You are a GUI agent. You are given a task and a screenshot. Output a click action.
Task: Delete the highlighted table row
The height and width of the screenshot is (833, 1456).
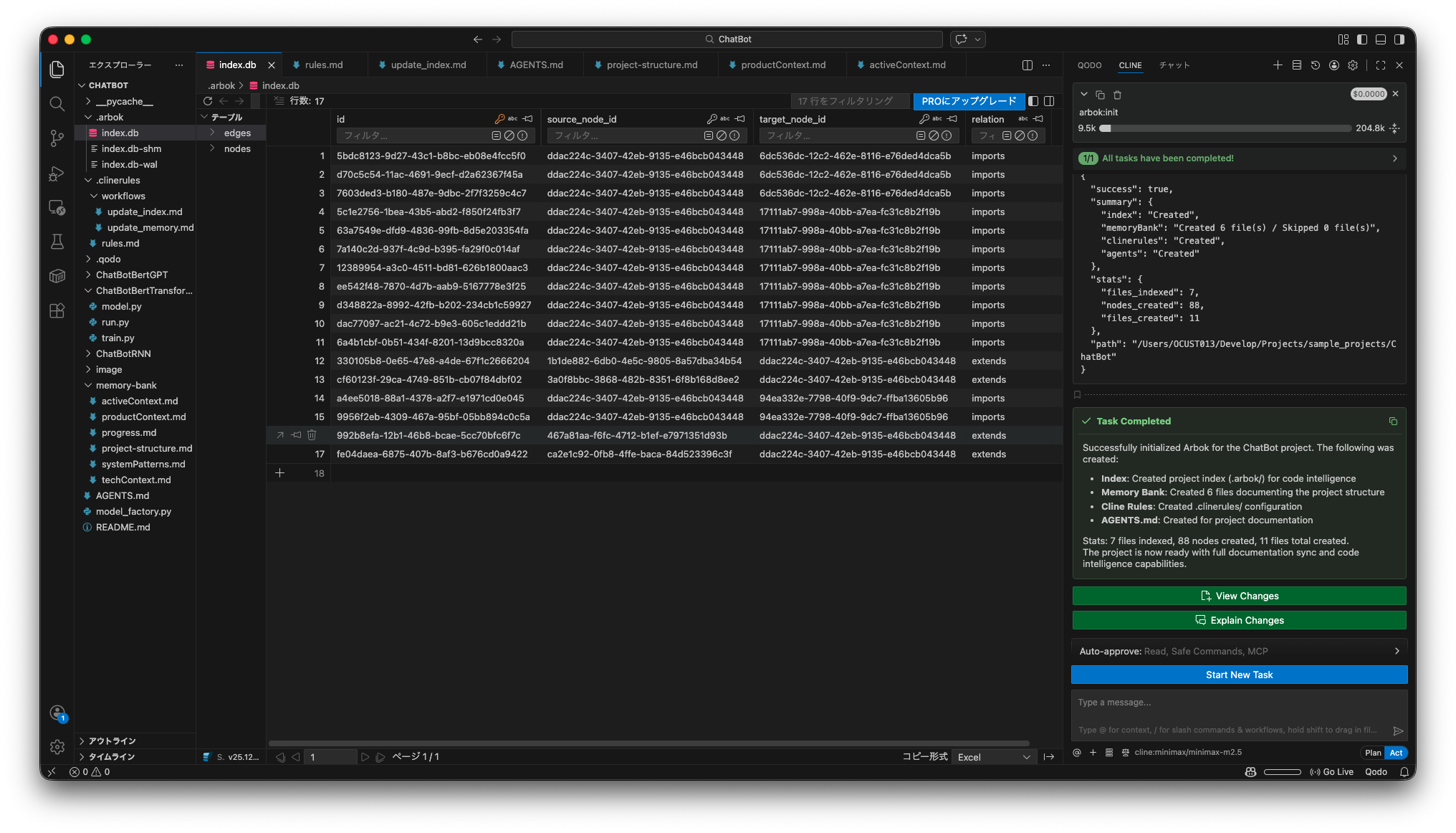[312, 435]
